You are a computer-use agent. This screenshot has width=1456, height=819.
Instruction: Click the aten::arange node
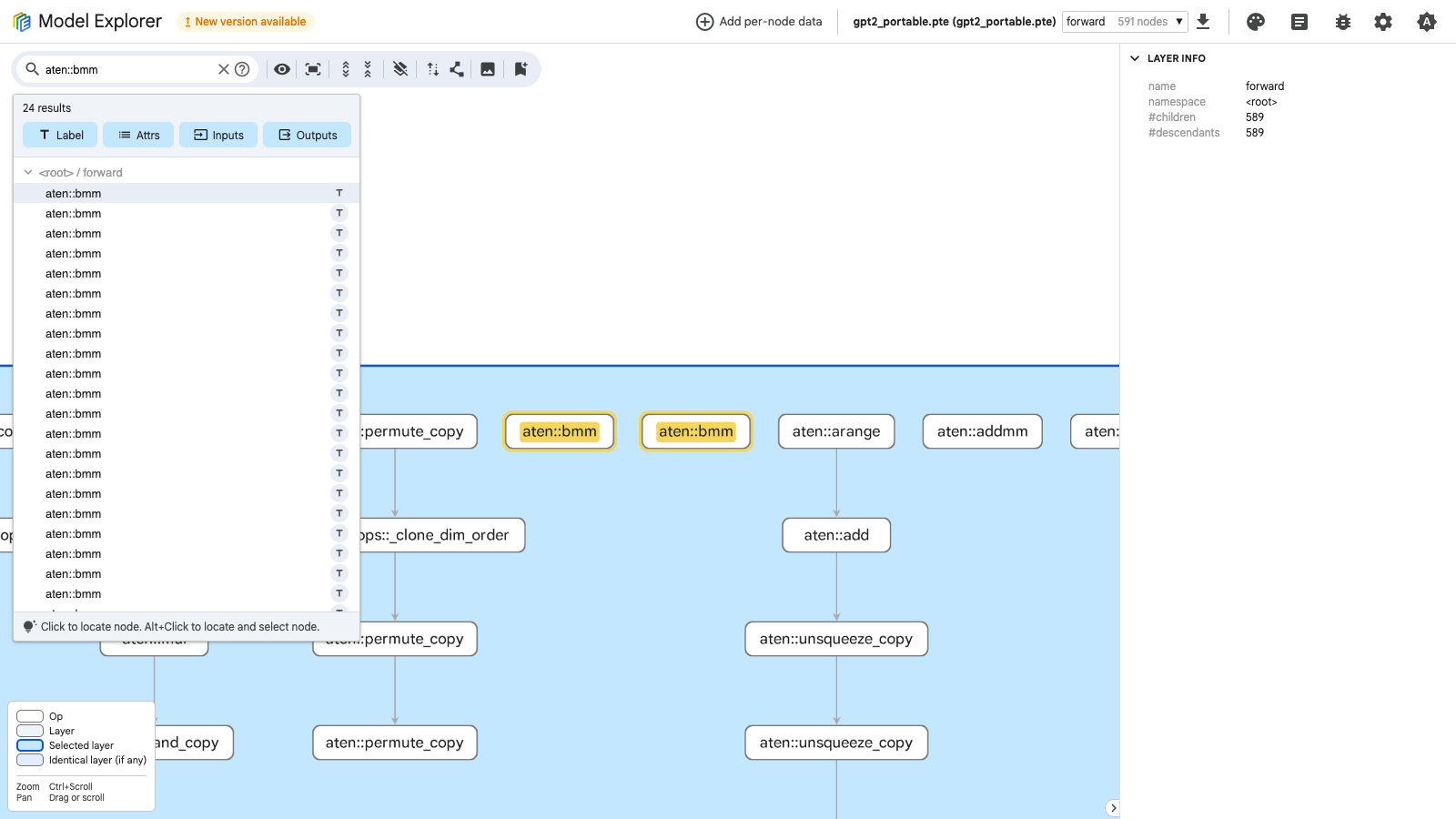tap(836, 431)
